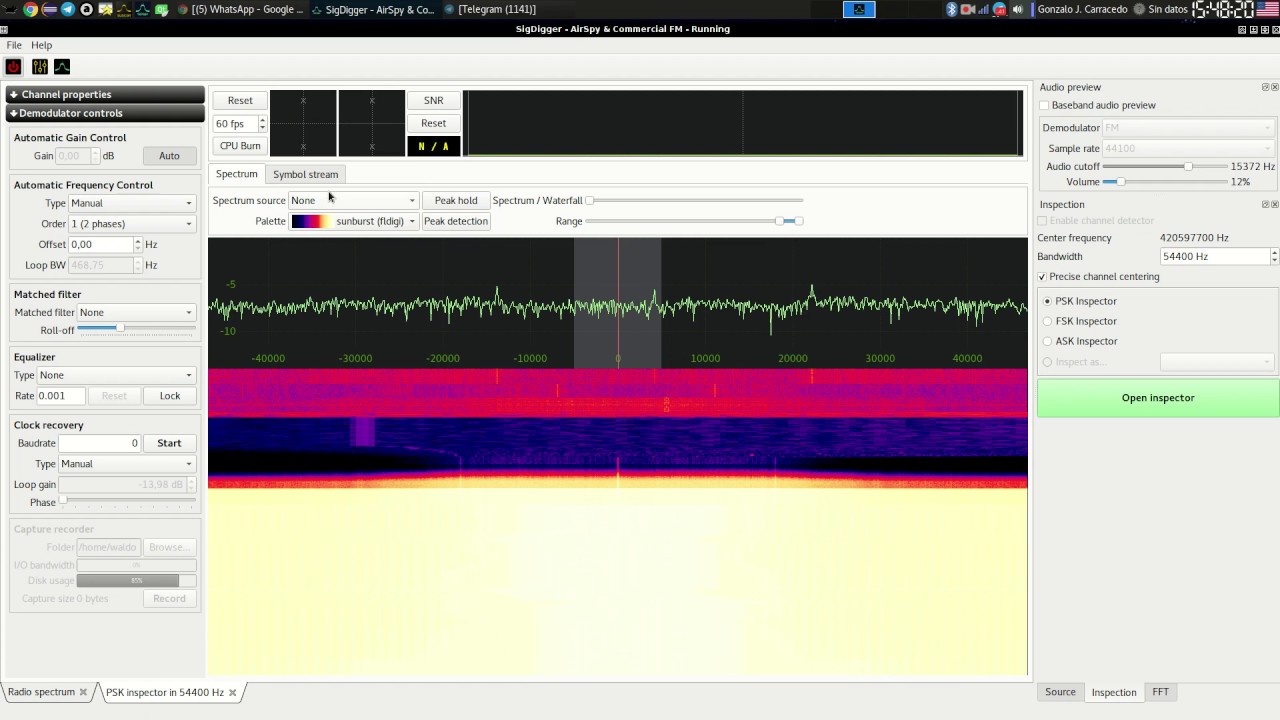Viewport: 1280px width, 720px height.
Task: Switch to the Symbol stream tab
Action: [305, 174]
